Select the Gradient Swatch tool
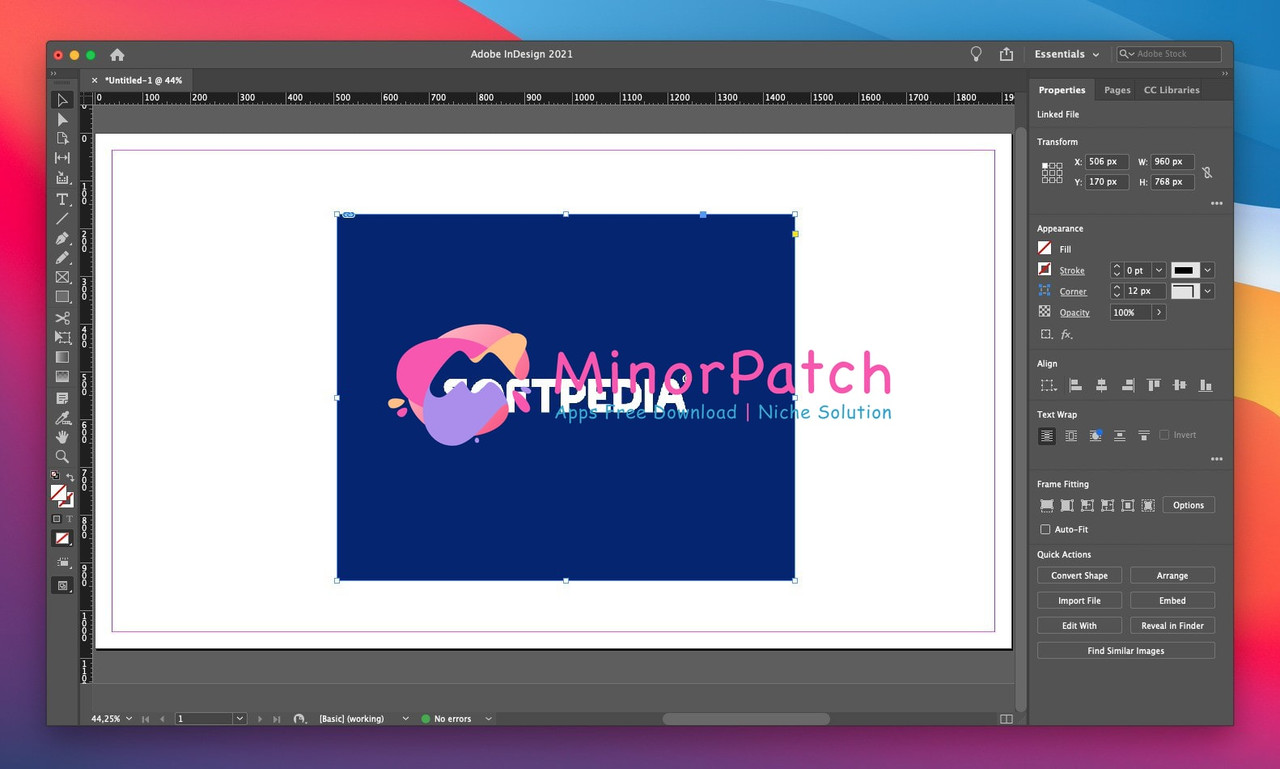The width and height of the screenshot is (1280, 769). pos(62,357)
